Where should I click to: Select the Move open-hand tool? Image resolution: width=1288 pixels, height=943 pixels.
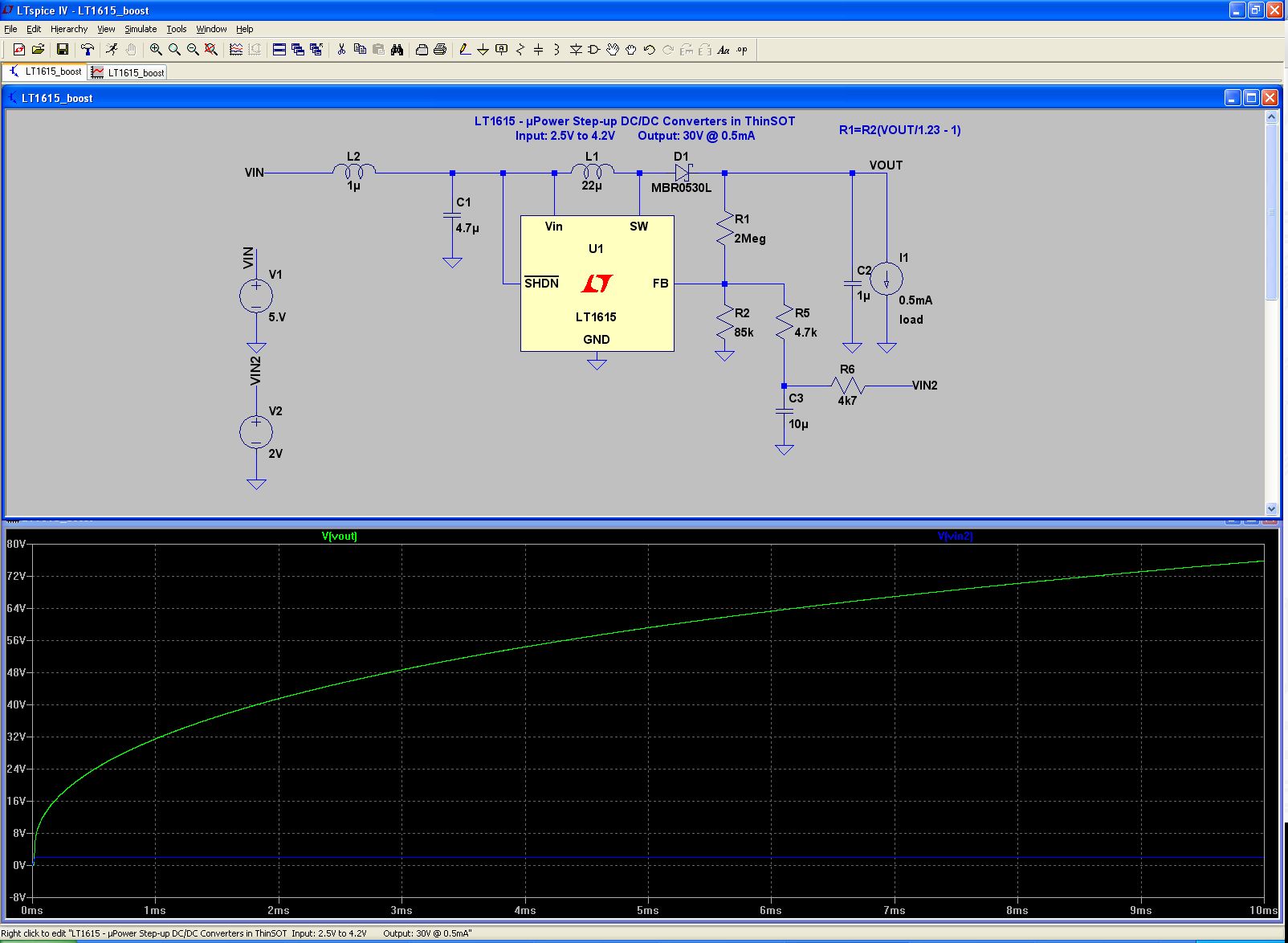coord(613,50)
